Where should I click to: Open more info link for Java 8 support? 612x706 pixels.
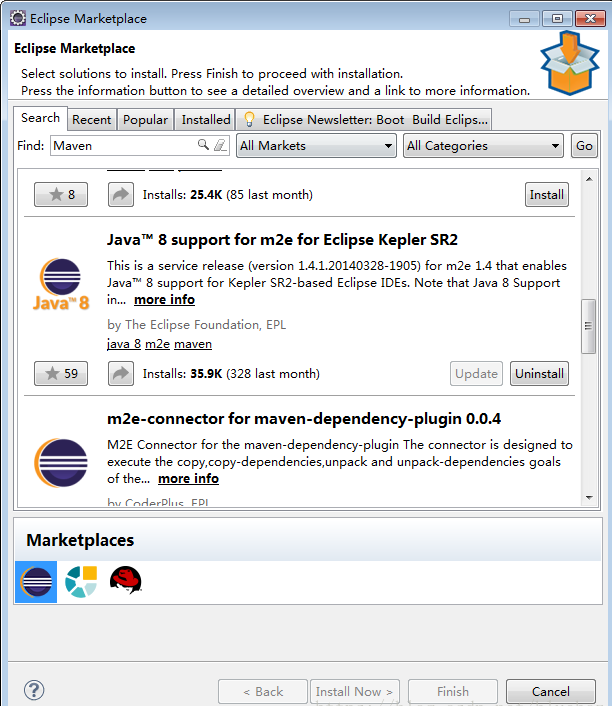164,299
